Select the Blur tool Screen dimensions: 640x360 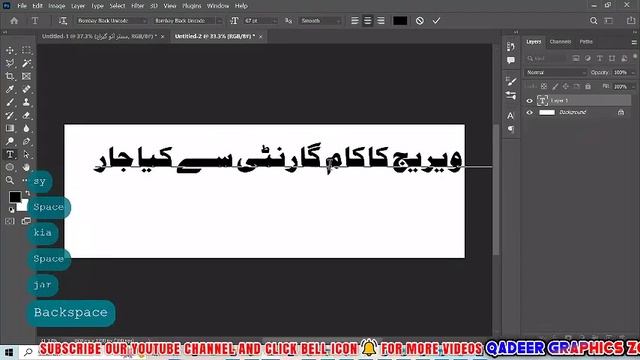coord(27,129)
